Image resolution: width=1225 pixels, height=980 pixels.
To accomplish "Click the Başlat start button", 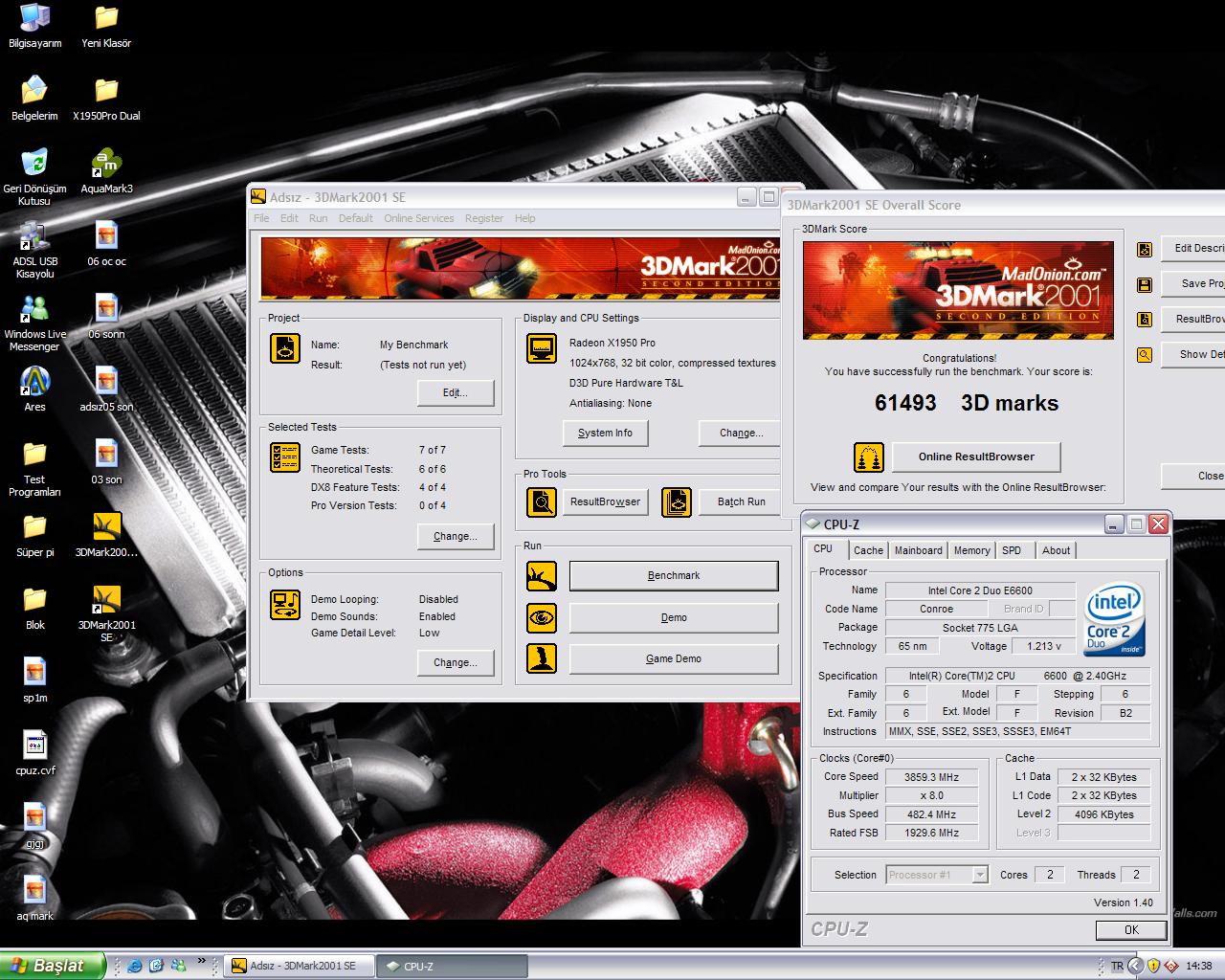I will coord(52,966).
